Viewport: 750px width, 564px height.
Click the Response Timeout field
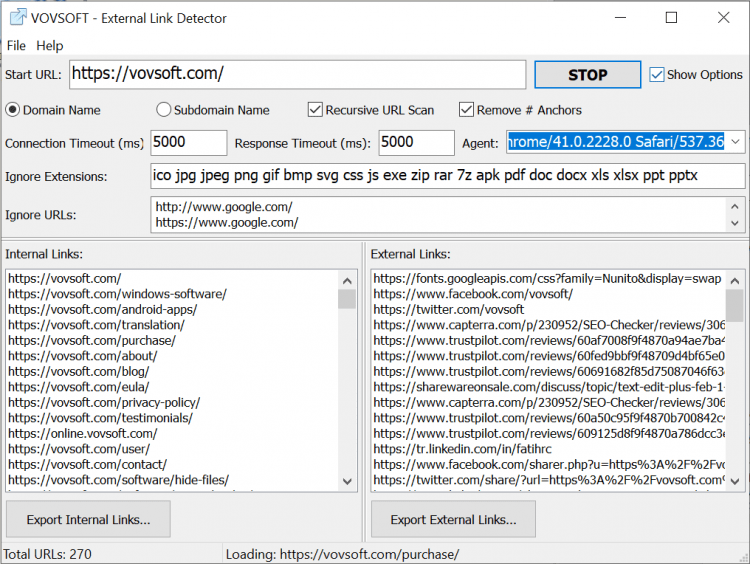pyautogui.click(x=416, y=143)
